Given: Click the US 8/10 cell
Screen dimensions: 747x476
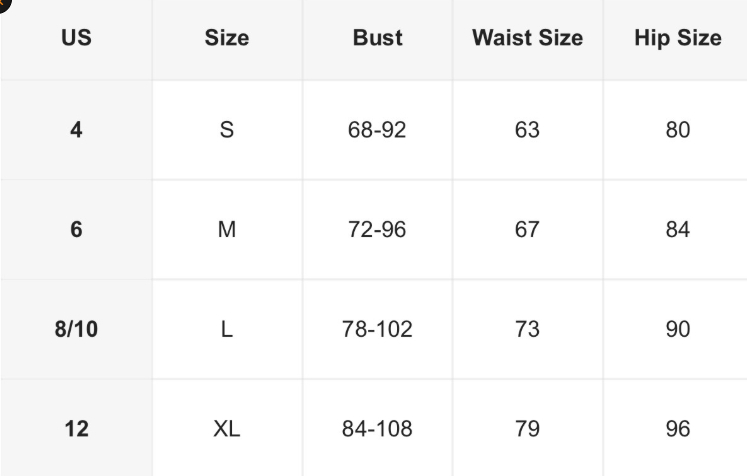Looking at the screenshot, I should pyautogui.click(x=76, y=330).
